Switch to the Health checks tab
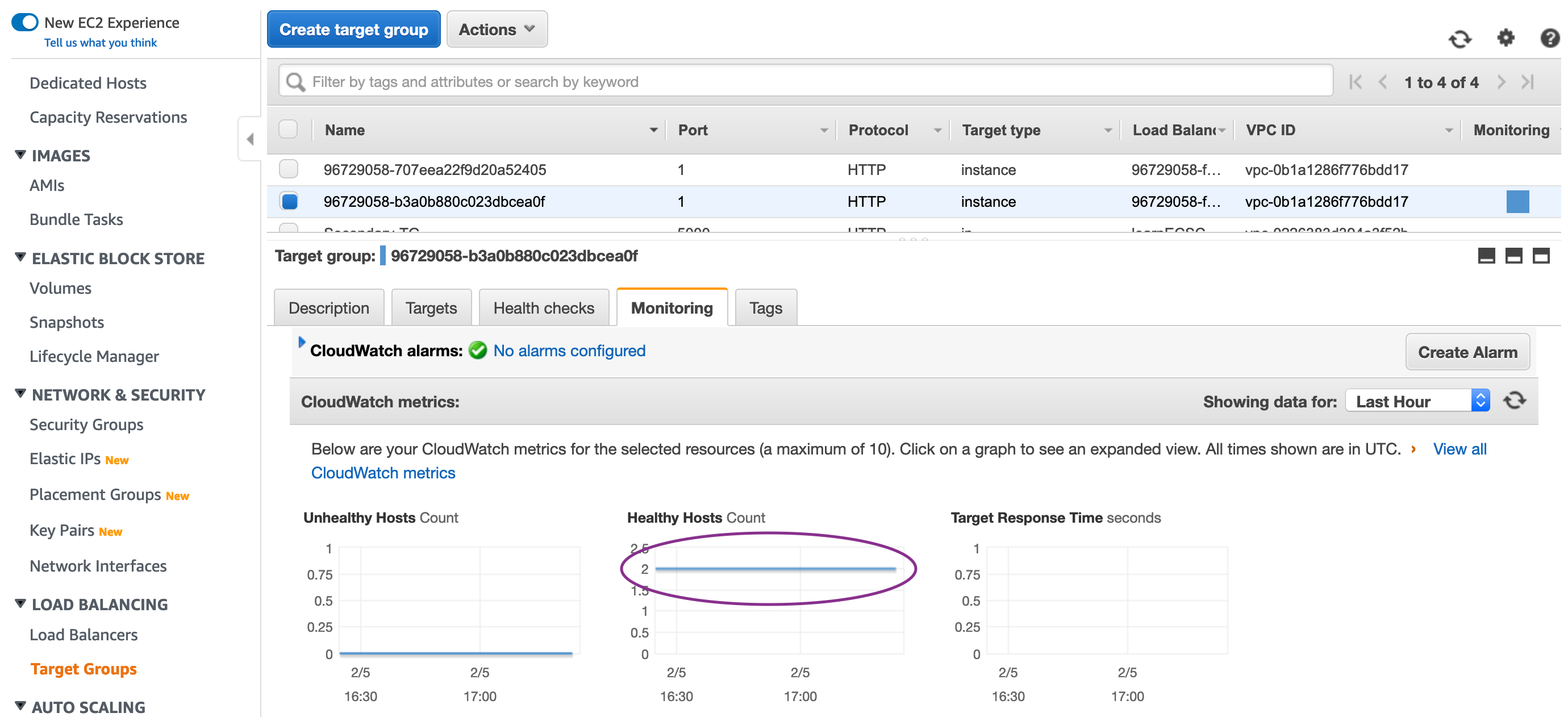The height and width of the screenshot is (717, 1568). tap(543, 308)
